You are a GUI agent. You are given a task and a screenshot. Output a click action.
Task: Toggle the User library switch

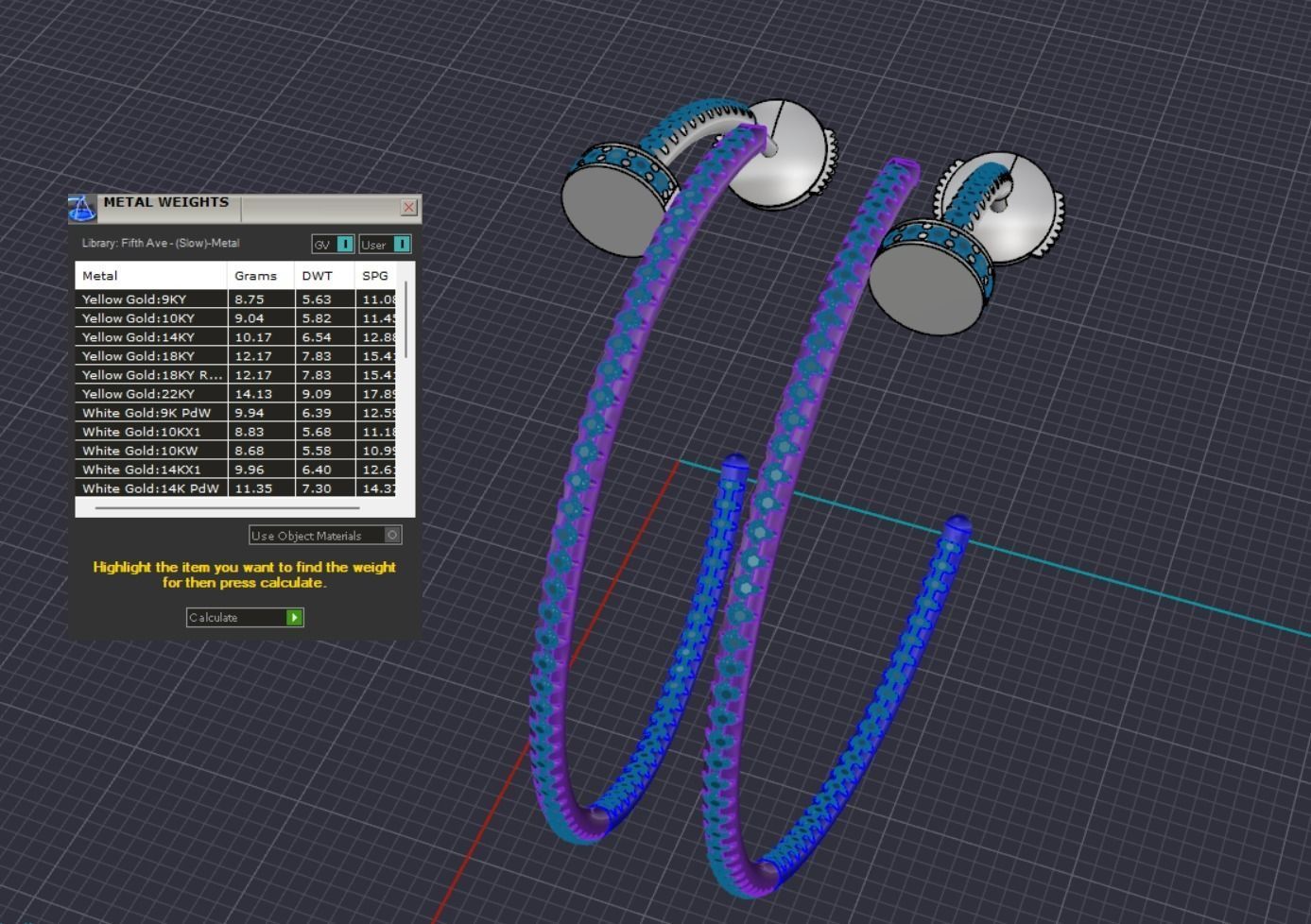(x=385, y=244)
